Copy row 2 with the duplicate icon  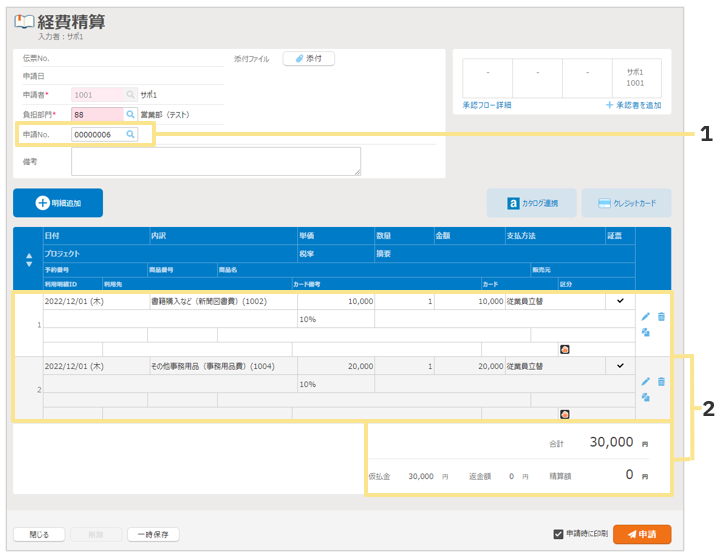pos(646,397)
